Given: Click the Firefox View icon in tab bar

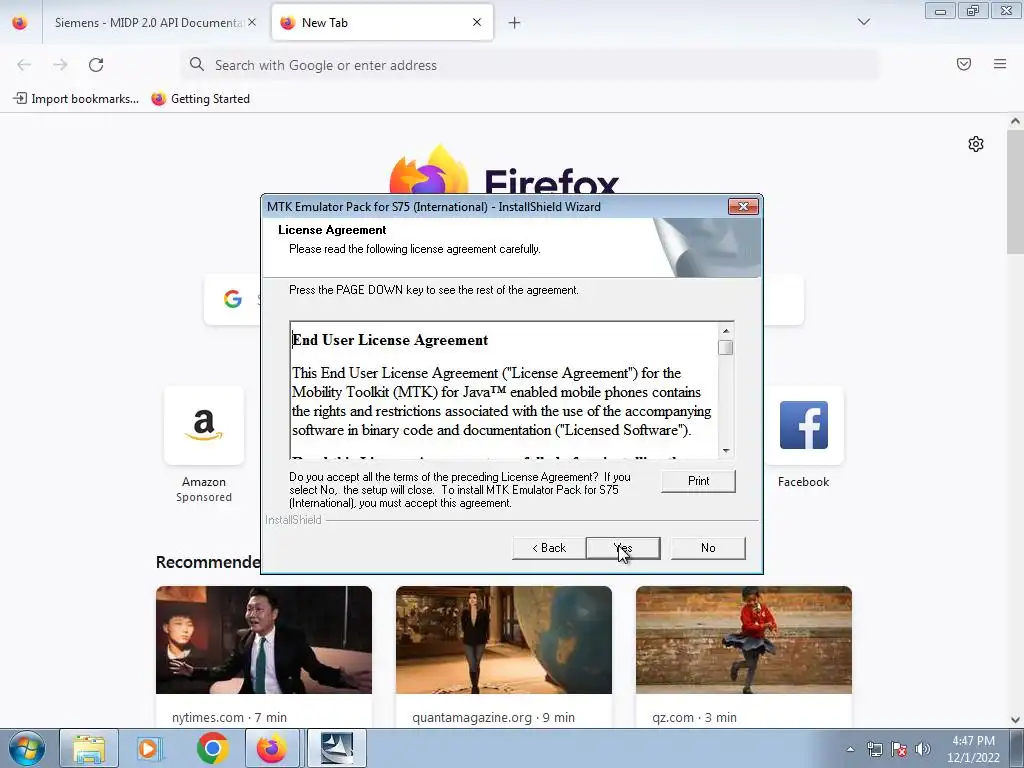Looking at the screenshot, I should click(x=20, y=23).
